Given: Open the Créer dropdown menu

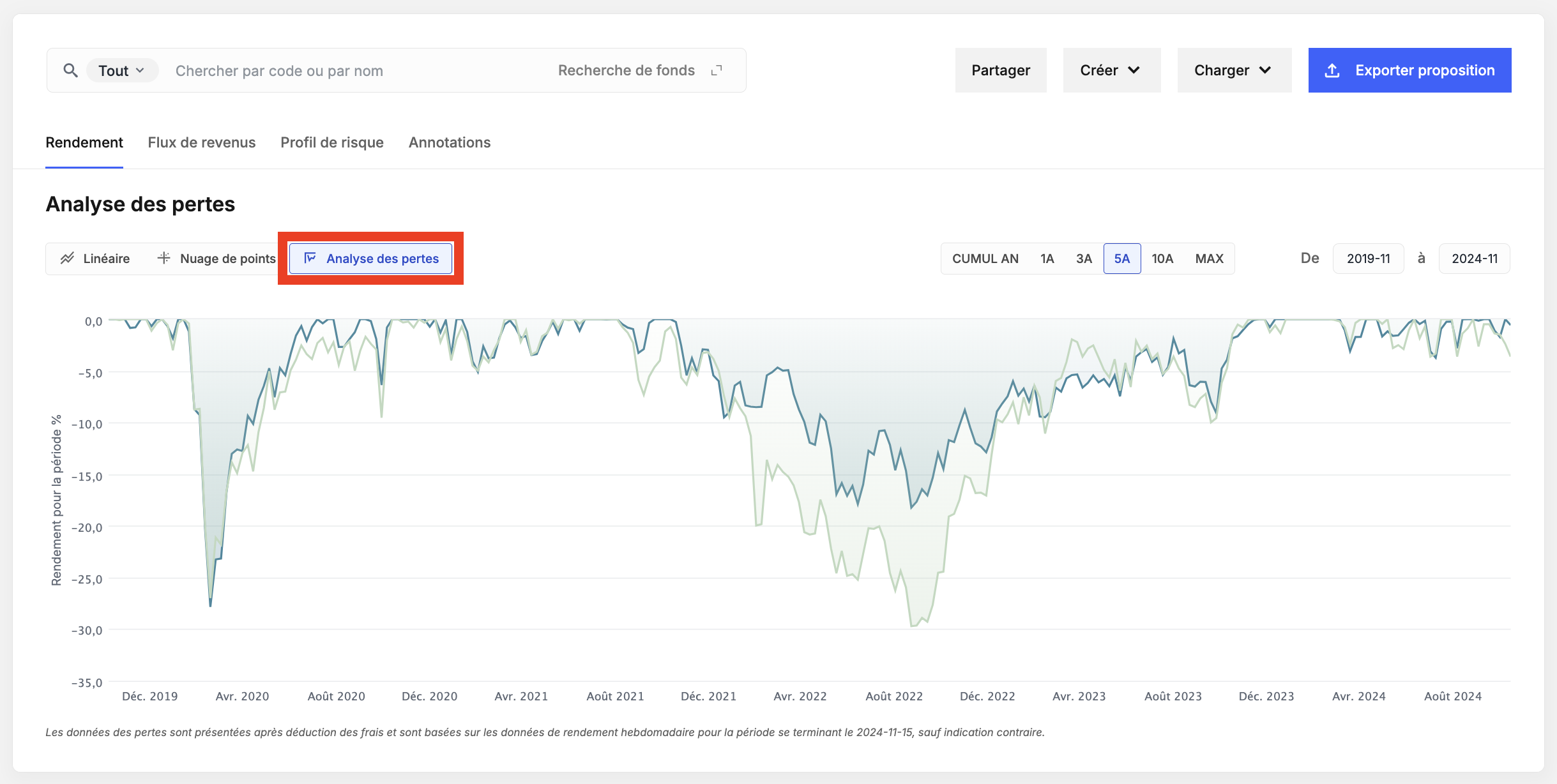Looking at the screenshot, I should coord(1112,70).
